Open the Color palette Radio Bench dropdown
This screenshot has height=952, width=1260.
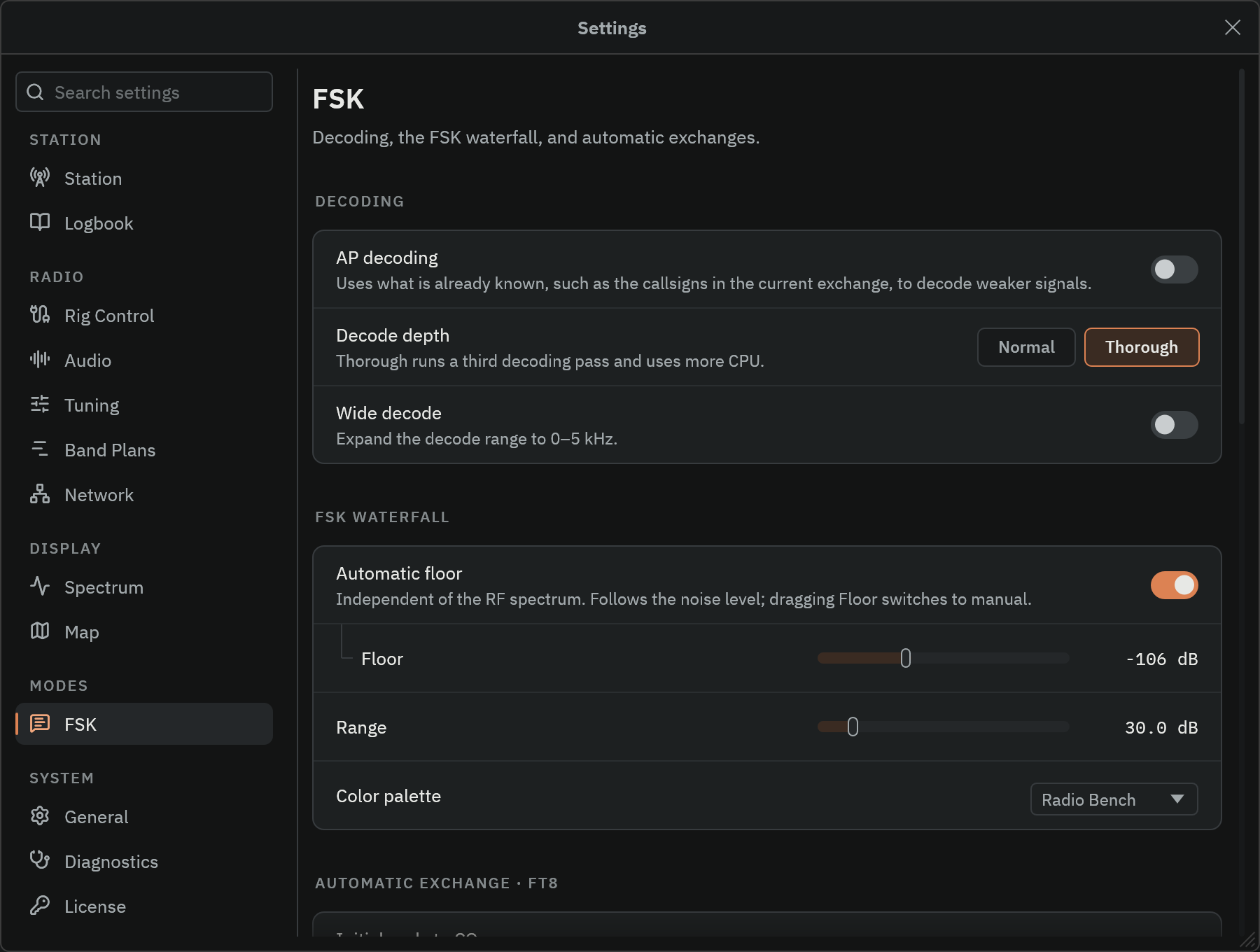point(1114,799)
